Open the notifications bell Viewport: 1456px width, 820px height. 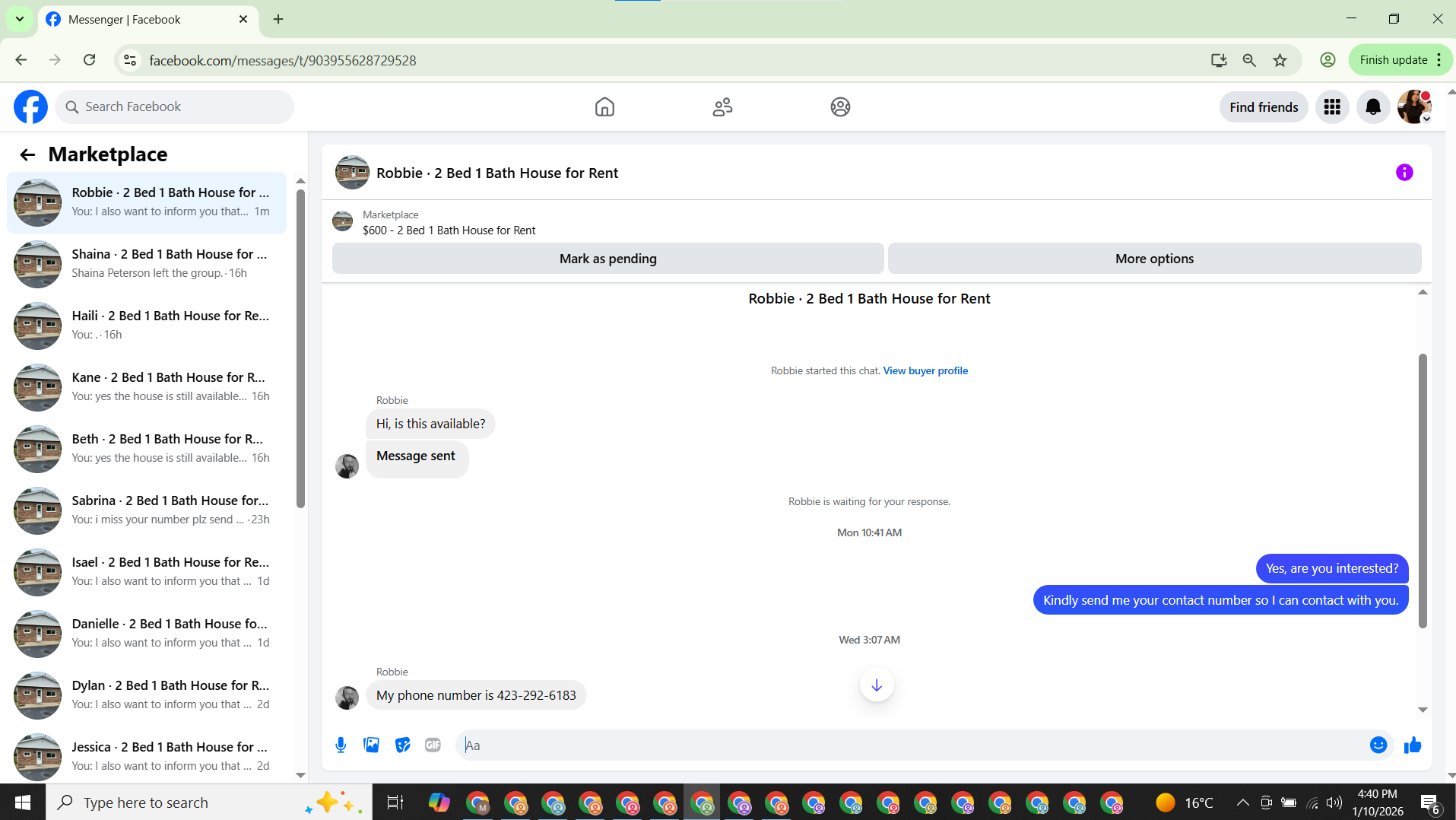pyautogui.click(x=1373, y=106)
